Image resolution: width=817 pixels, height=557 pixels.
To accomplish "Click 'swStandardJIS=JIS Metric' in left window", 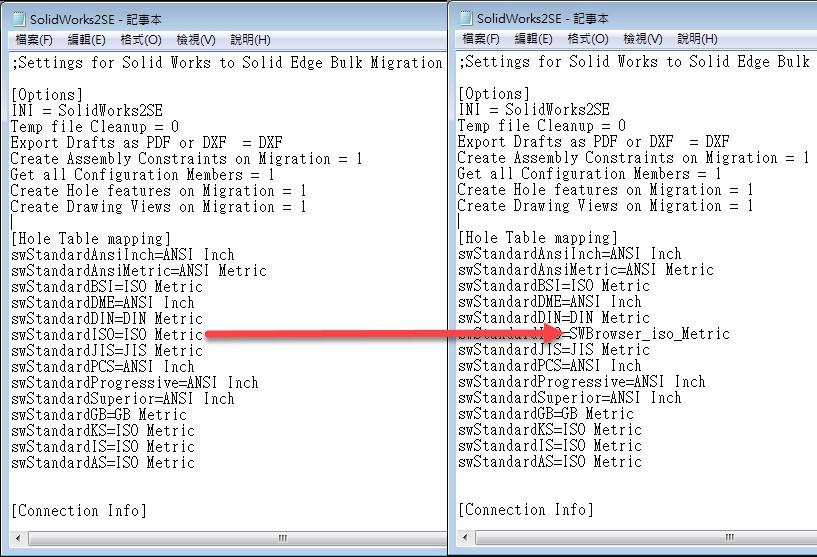I will [107, 351].
